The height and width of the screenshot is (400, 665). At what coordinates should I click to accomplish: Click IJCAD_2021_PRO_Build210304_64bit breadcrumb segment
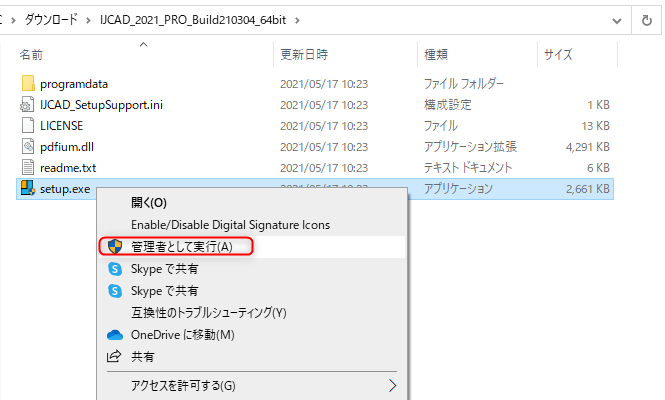[193, 20]
